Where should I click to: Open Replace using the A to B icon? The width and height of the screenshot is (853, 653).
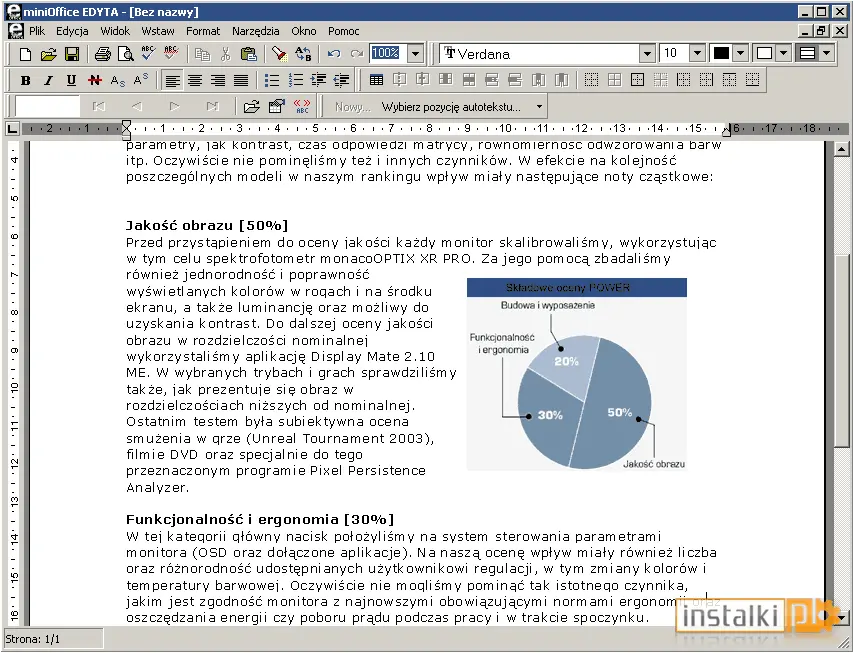[x=303, y=54]
